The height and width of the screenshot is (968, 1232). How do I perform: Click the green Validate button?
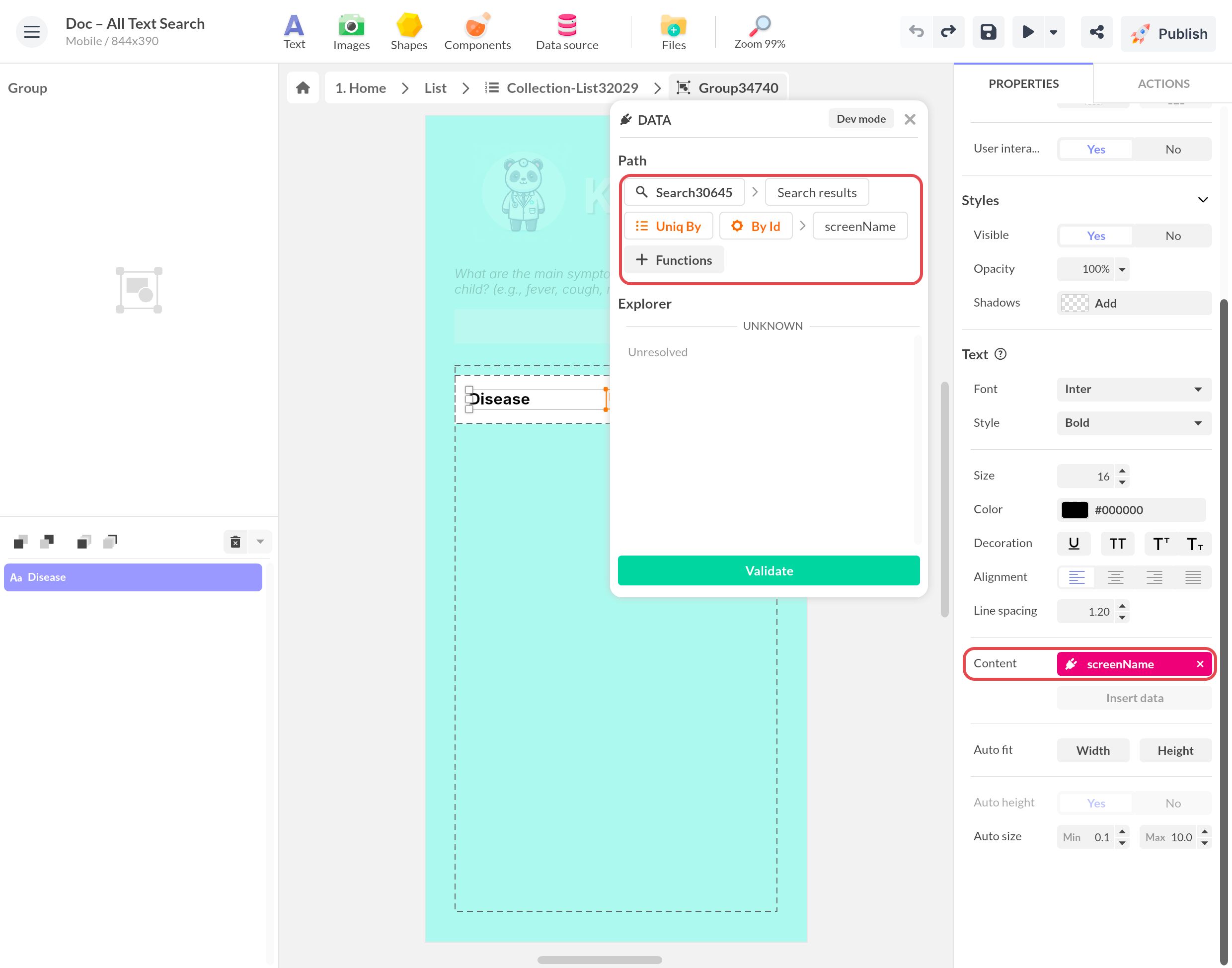(x=769, y=570)
